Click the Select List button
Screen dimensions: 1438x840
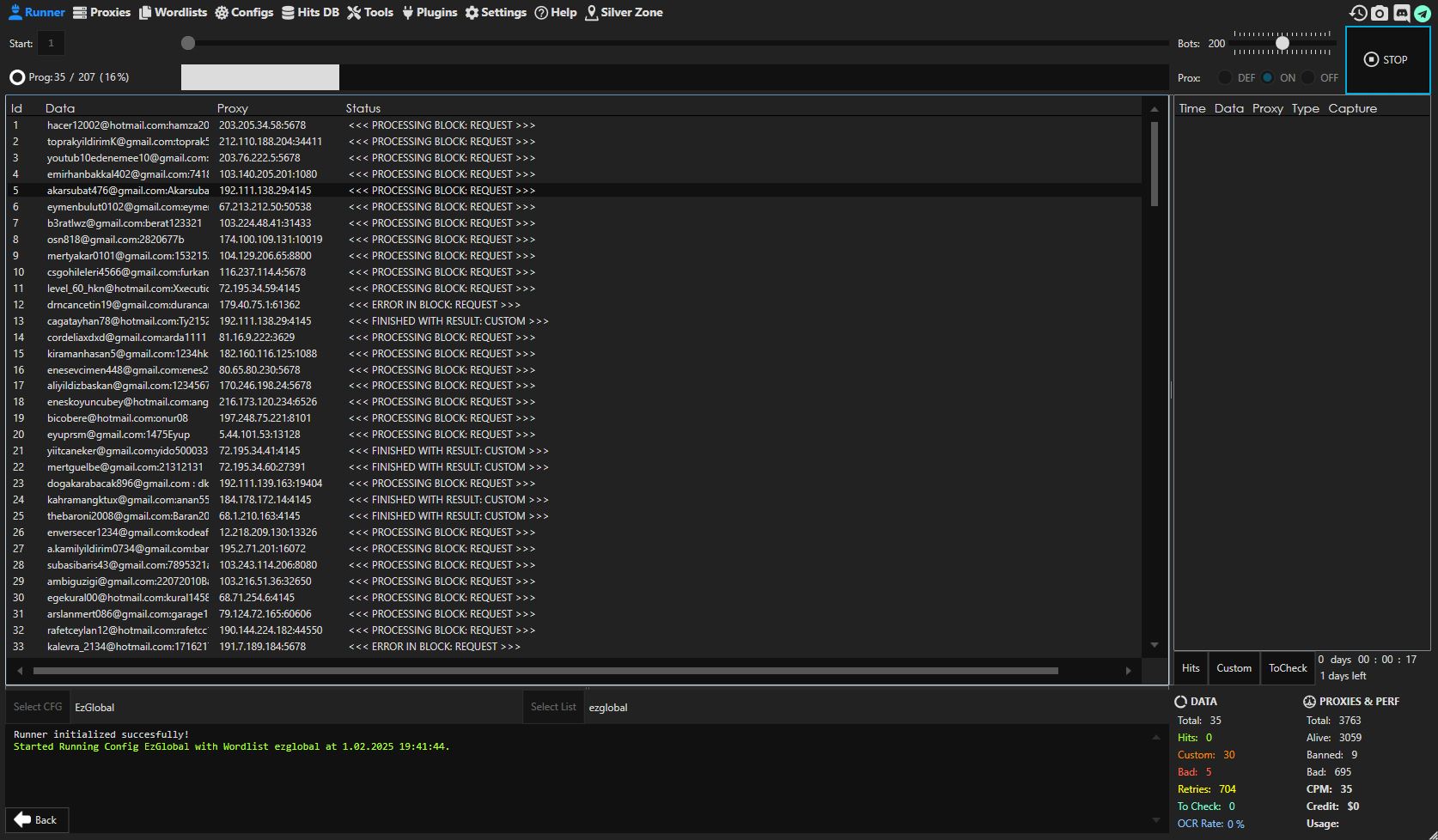pyautogui.click(x=553, y=707)
